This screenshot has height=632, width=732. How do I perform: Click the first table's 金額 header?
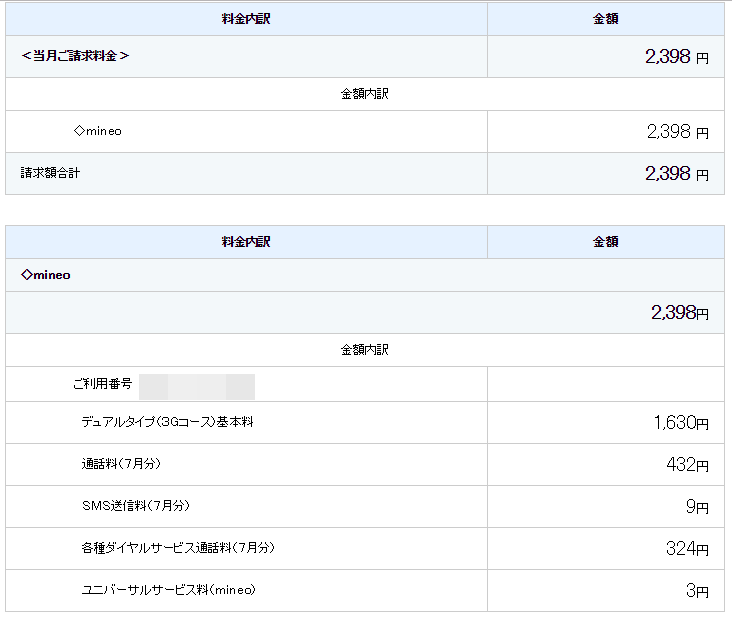[605, 19]
